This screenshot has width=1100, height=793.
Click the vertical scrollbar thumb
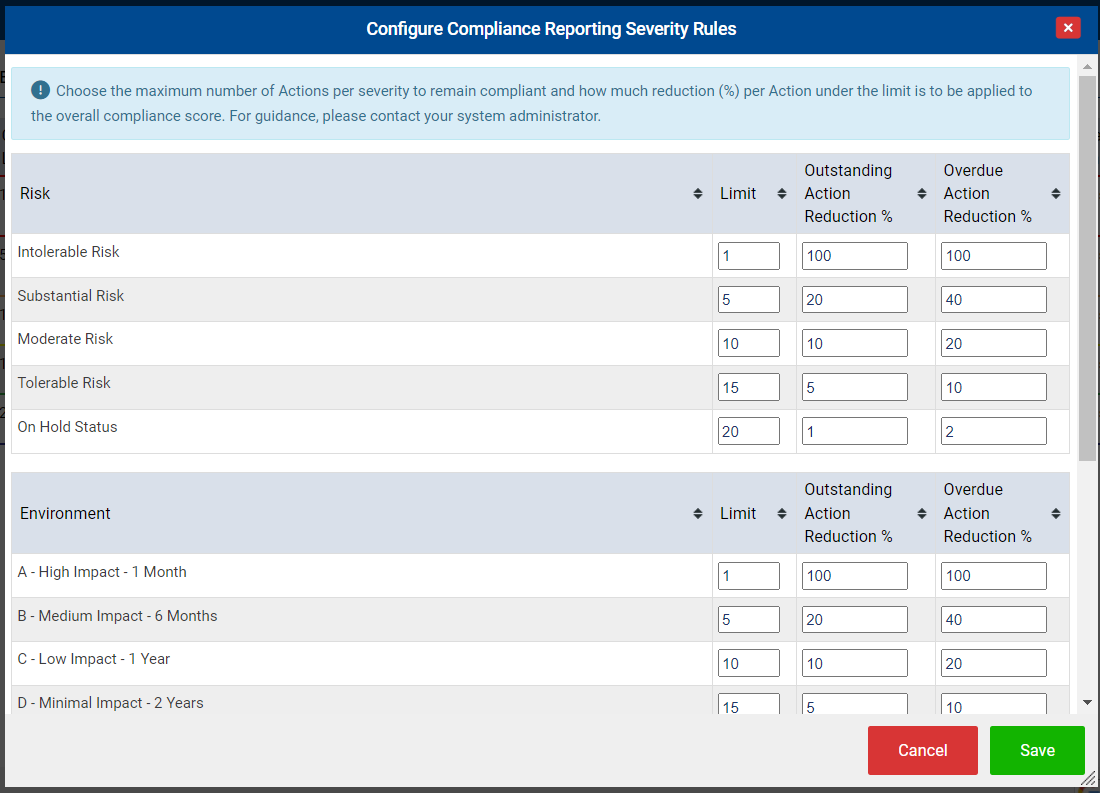coord(1087,268)
